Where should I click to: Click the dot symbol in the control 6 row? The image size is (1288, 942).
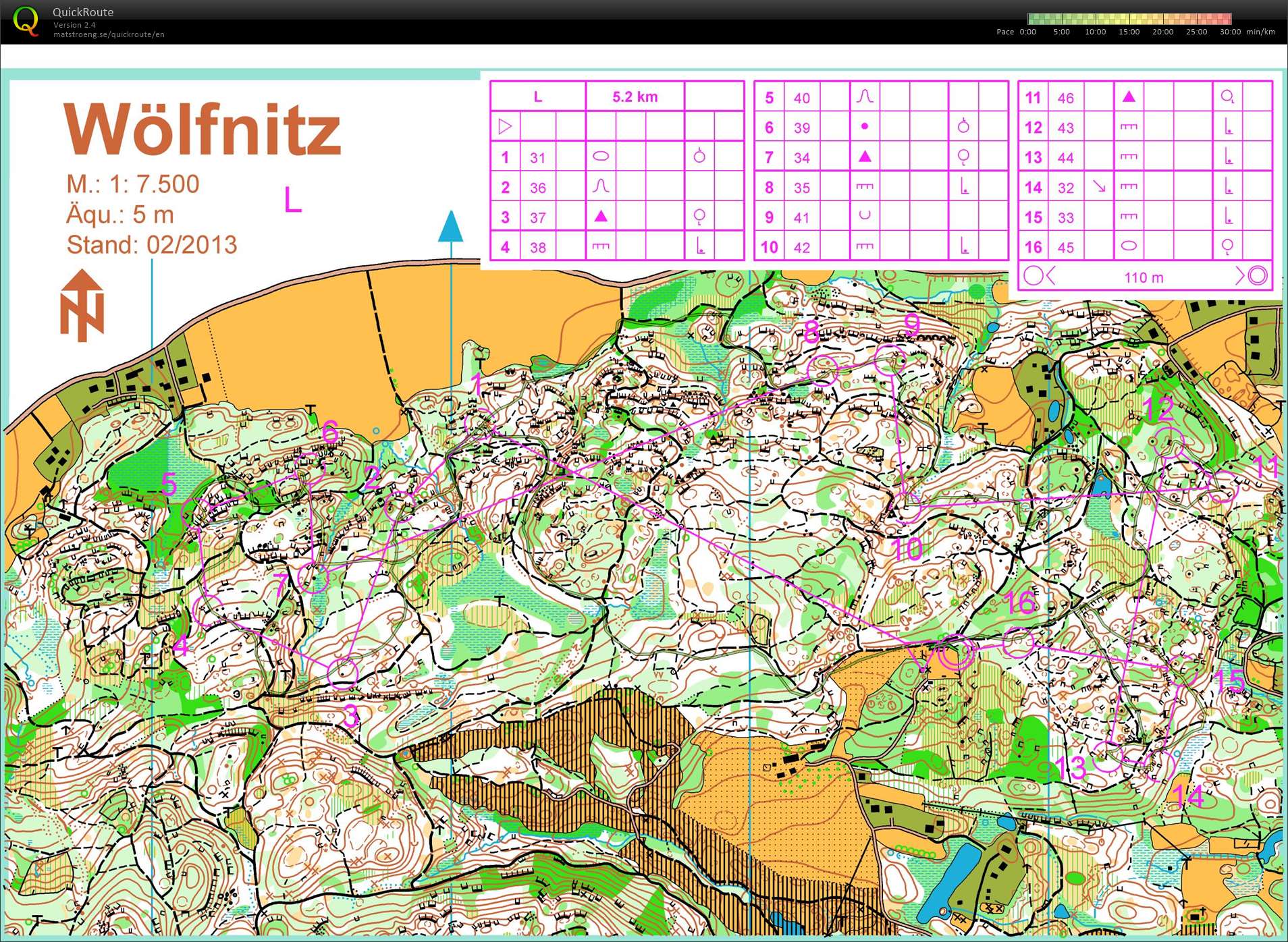(865, 126)
